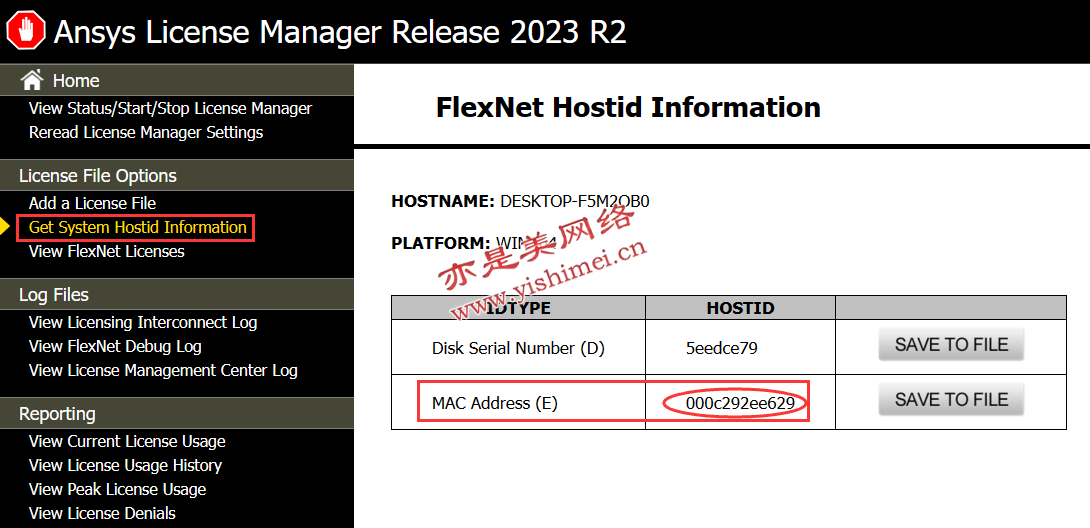Screen dimensions: 1090x528
Task: Click the red Ansys stop-hand logo icon
Action: (x=26, y=31)
